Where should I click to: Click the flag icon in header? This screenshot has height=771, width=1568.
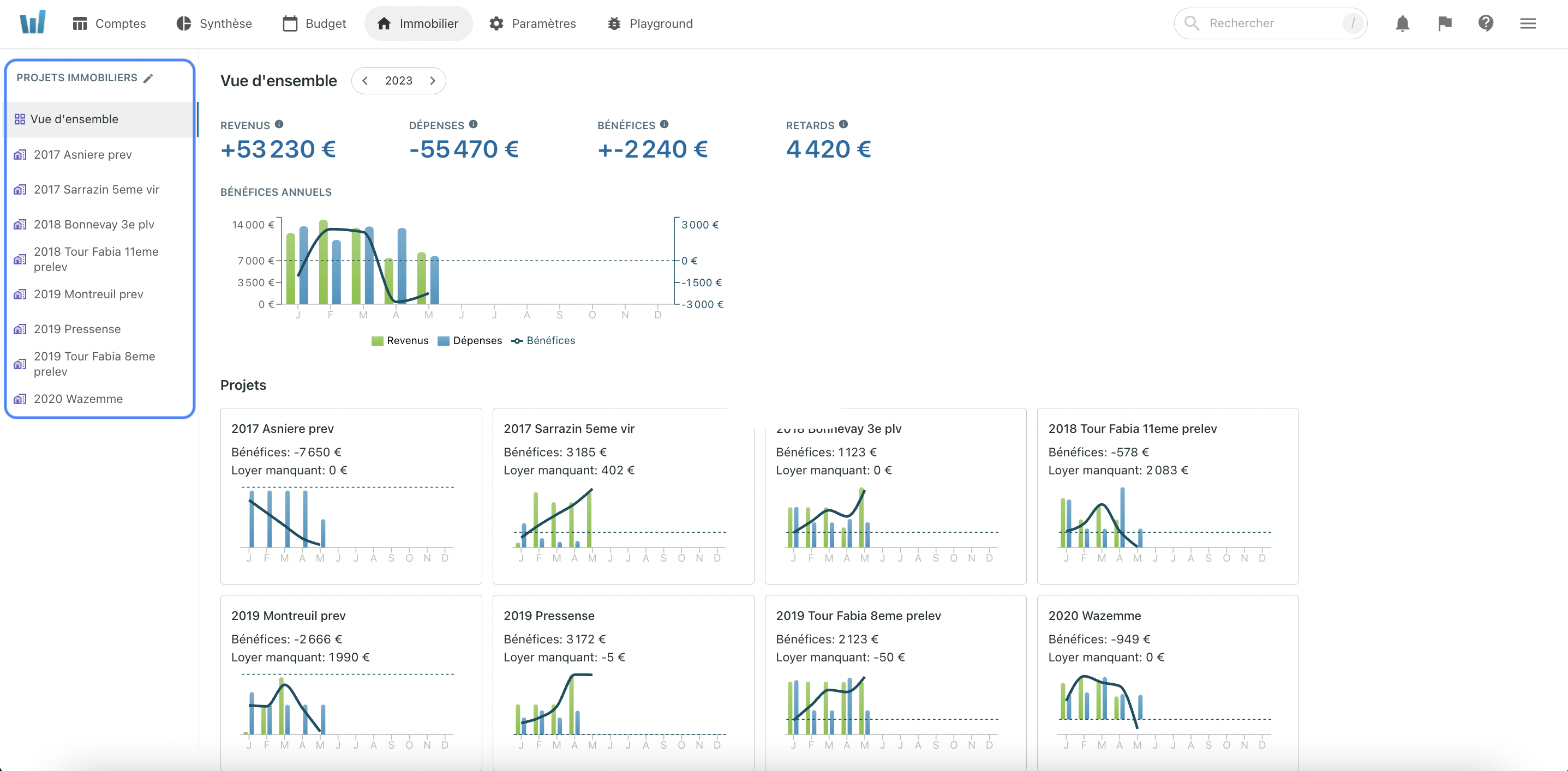[1445, 24]
